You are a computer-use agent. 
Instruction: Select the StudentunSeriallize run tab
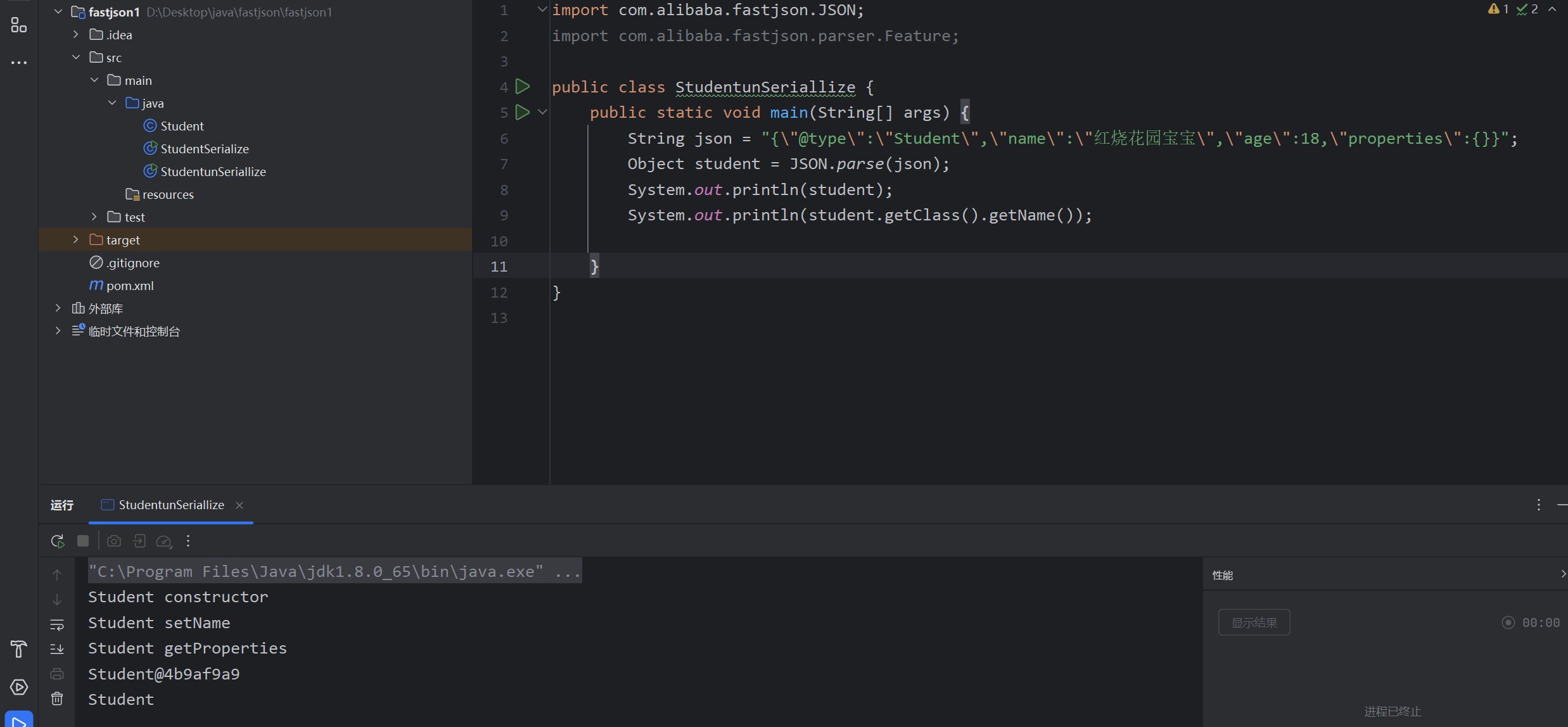tap(171, 505)
